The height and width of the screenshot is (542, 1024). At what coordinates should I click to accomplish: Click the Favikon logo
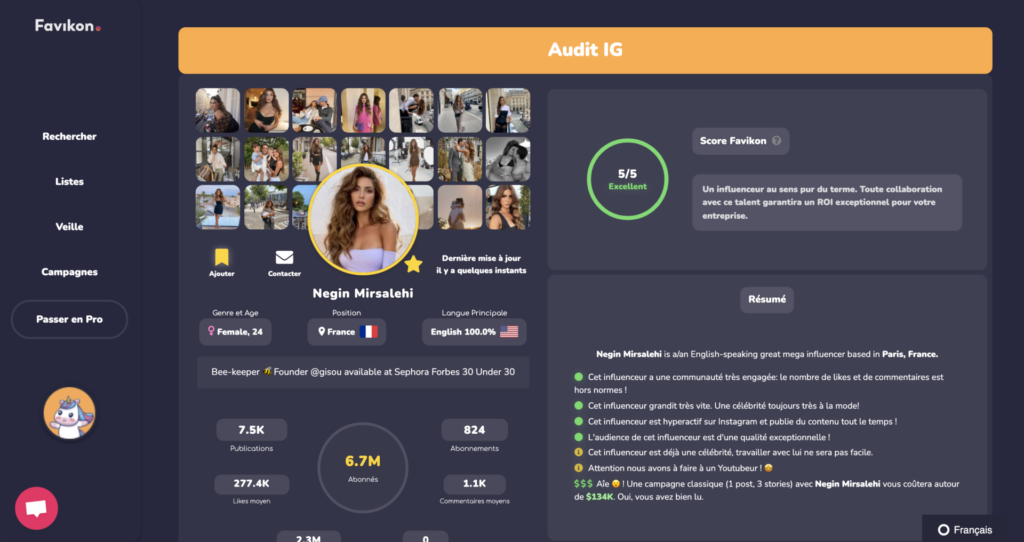pyautogui.click(x=68, y=26)
